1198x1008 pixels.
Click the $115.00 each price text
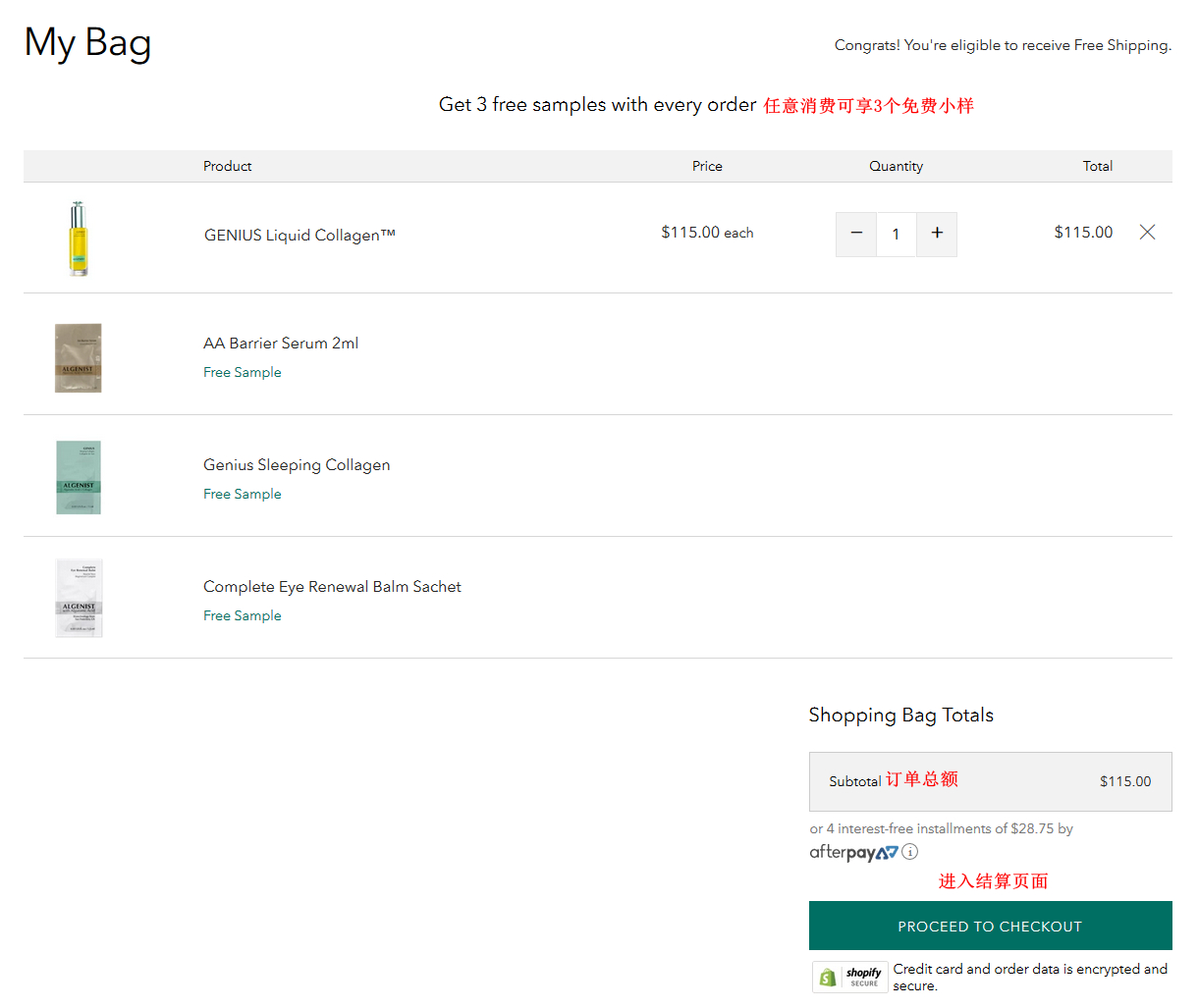[x=707, y=233]
